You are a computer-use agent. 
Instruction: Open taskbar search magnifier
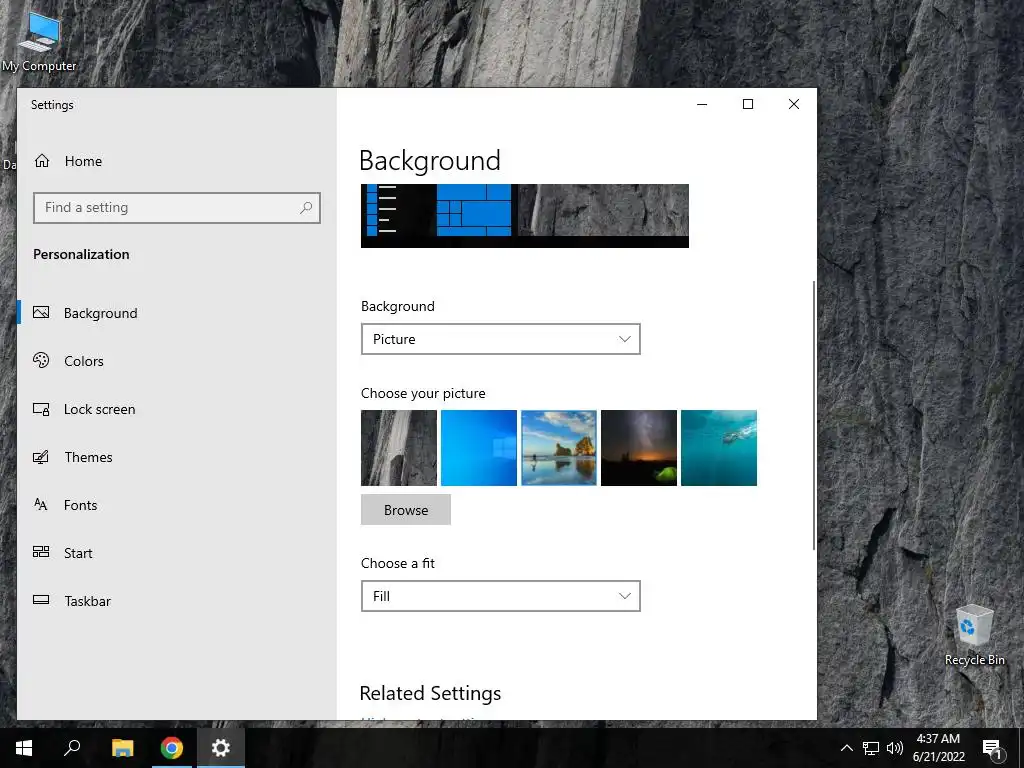(x=72, y=748)
